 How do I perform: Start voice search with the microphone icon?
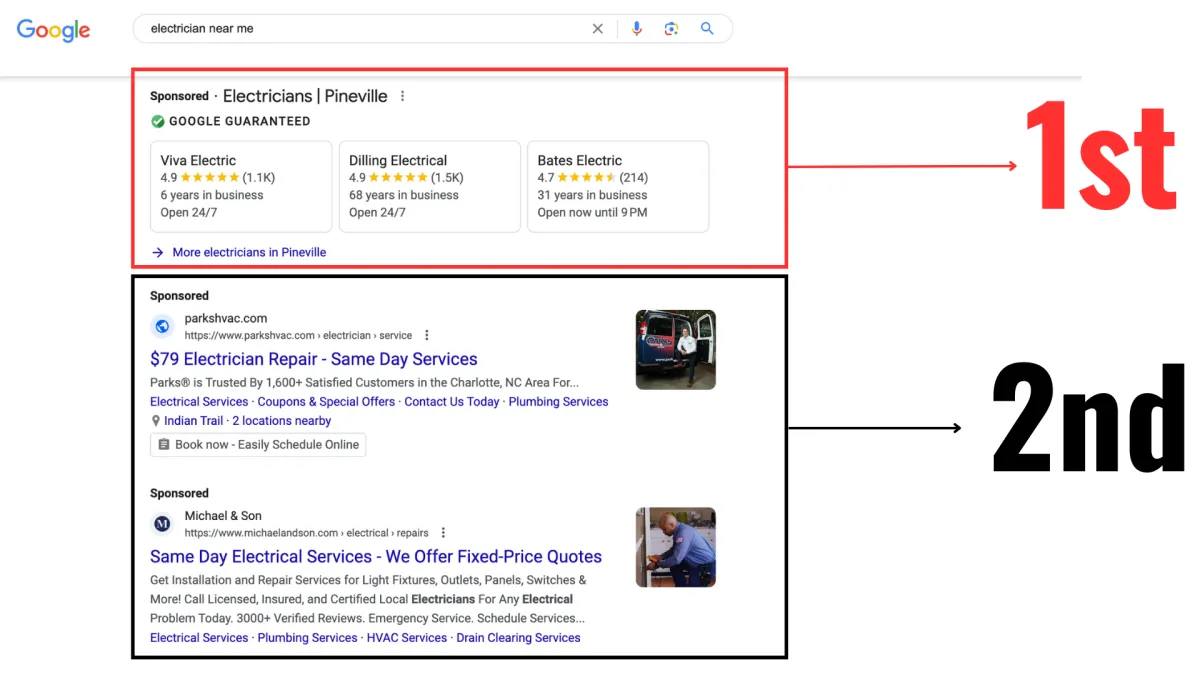(637, 29)
